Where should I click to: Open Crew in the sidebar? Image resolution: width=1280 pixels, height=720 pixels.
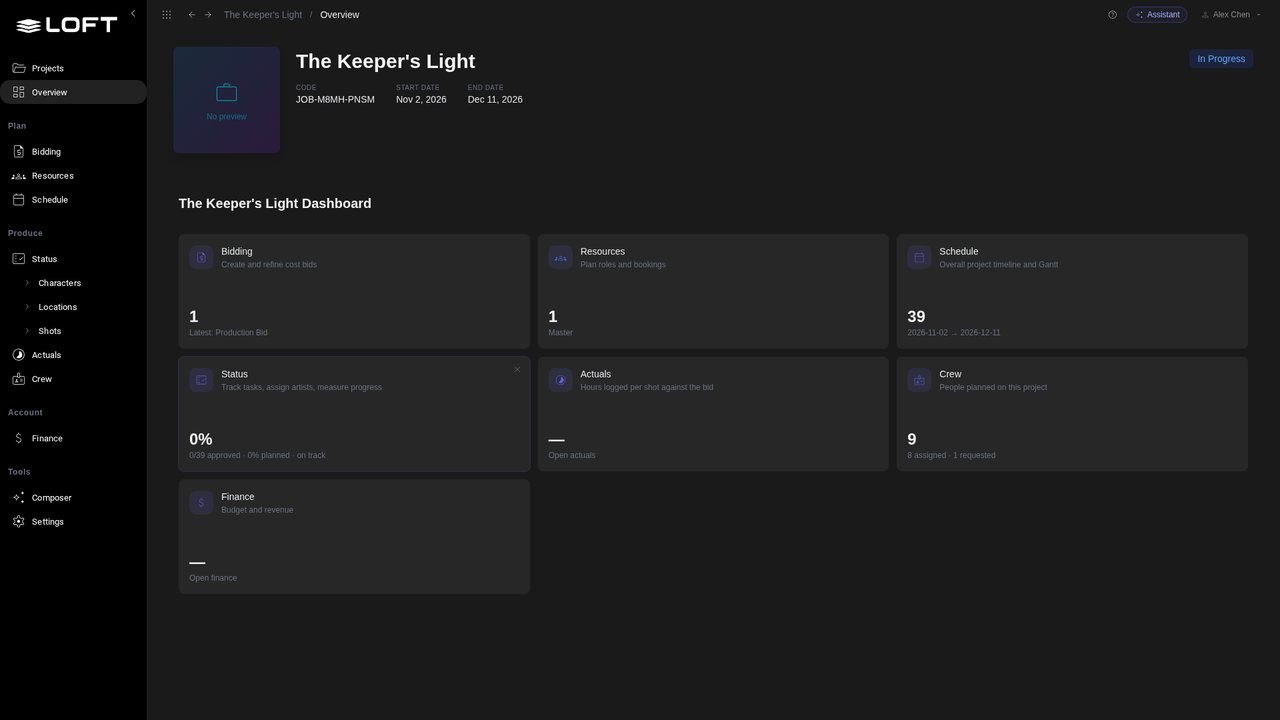pyautogui.click(x=73, y=379)
